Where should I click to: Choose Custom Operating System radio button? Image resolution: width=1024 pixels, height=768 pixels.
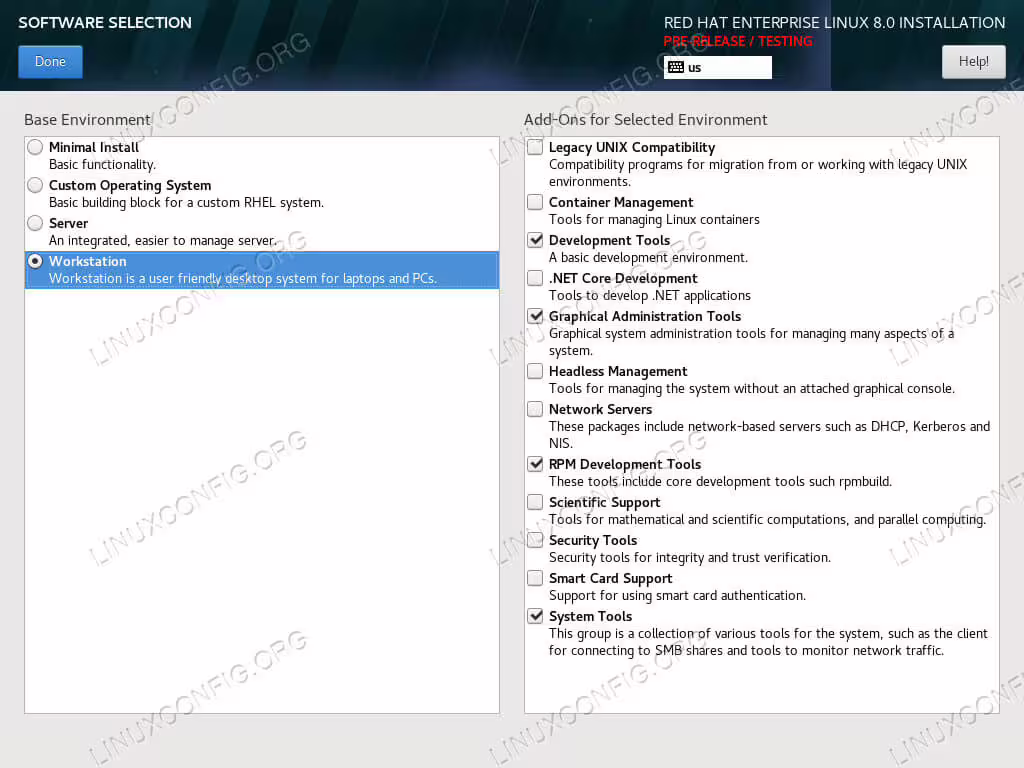coord(35,185)
